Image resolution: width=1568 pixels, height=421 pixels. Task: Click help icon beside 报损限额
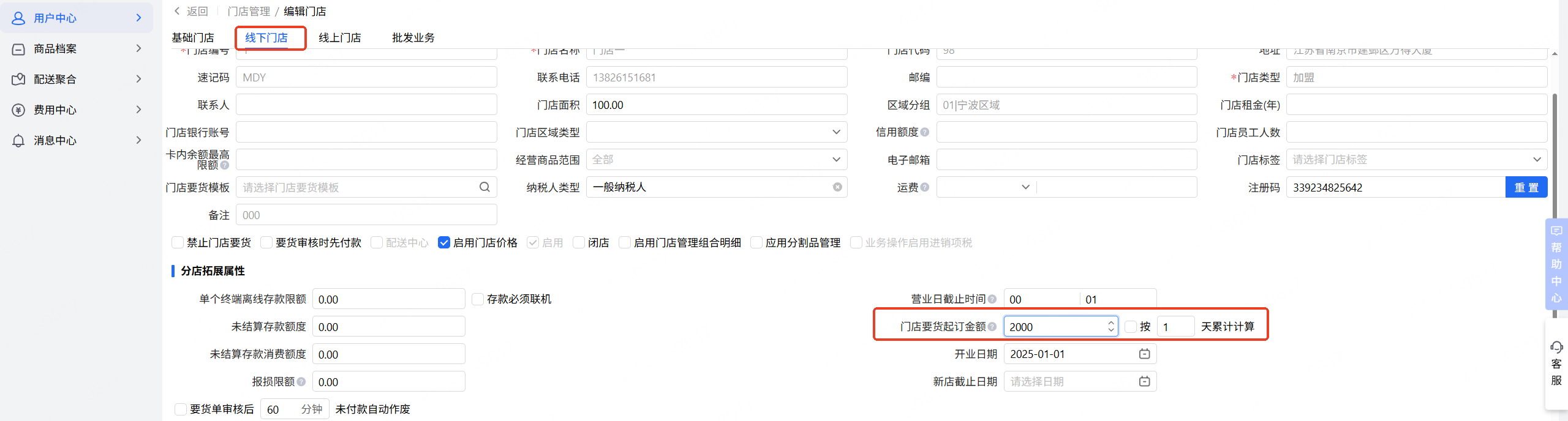pos(301,382)
